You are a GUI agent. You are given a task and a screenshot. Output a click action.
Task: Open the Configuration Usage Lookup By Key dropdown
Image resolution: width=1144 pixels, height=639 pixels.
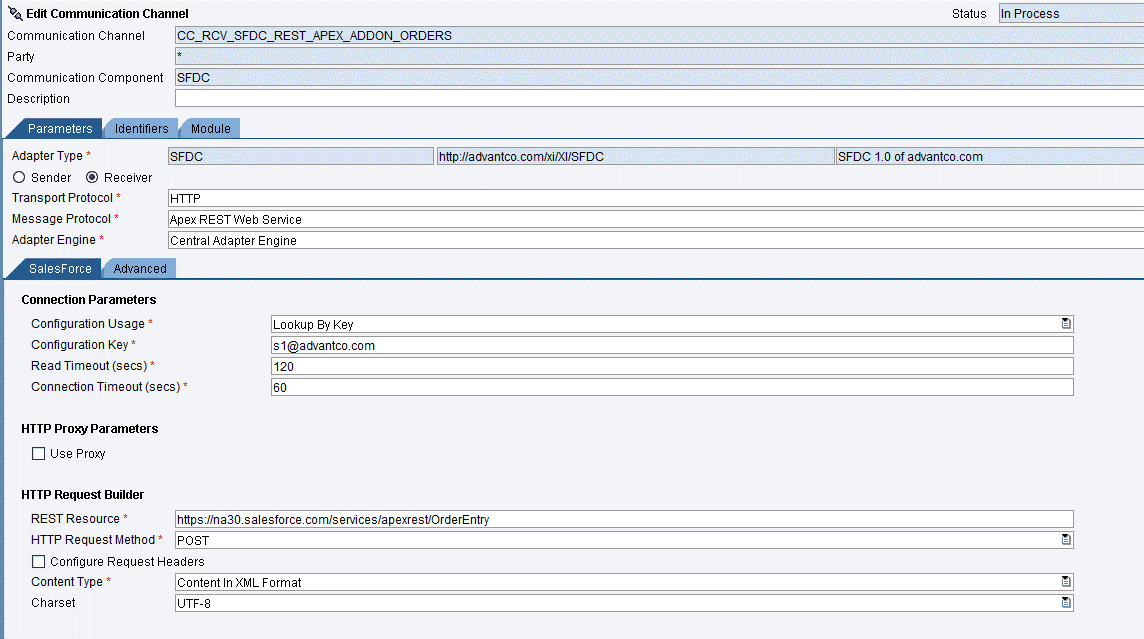point(1066,323)
